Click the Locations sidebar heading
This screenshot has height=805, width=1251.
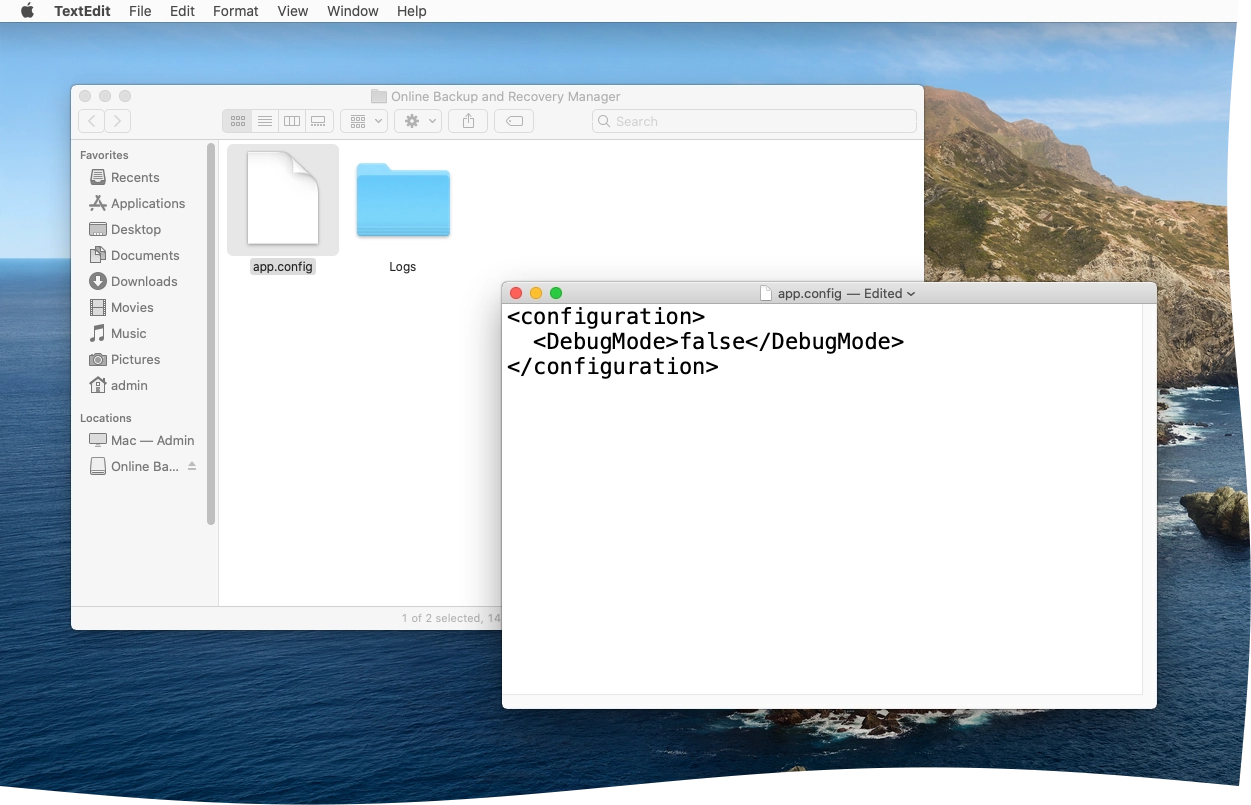point(105,418)
